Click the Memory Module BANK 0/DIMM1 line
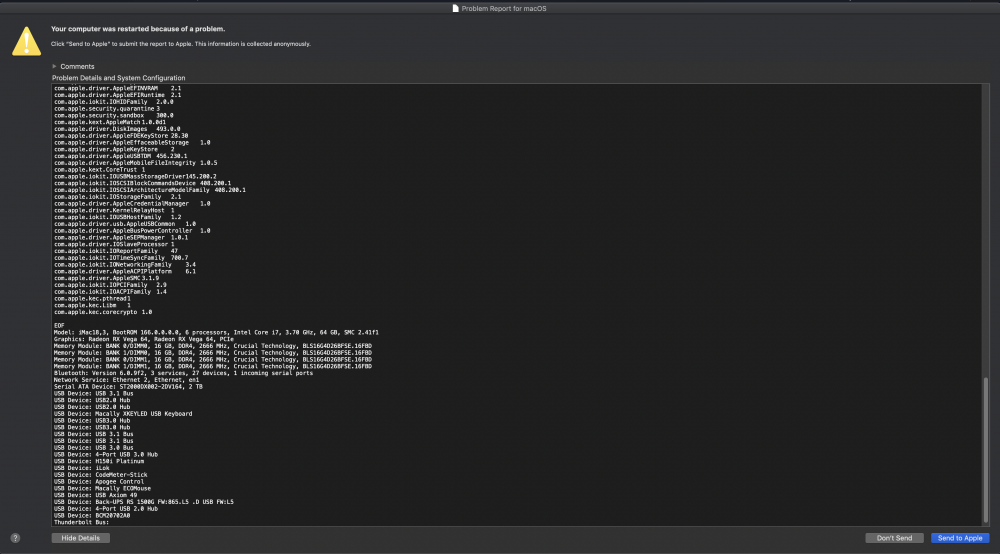Image resolution: width=1000 pixels, height=554 pixels. (x=213, y=360)
